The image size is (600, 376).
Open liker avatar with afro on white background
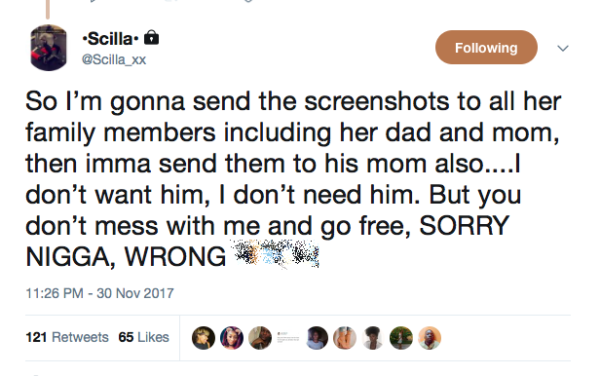[x=373, y=338]
